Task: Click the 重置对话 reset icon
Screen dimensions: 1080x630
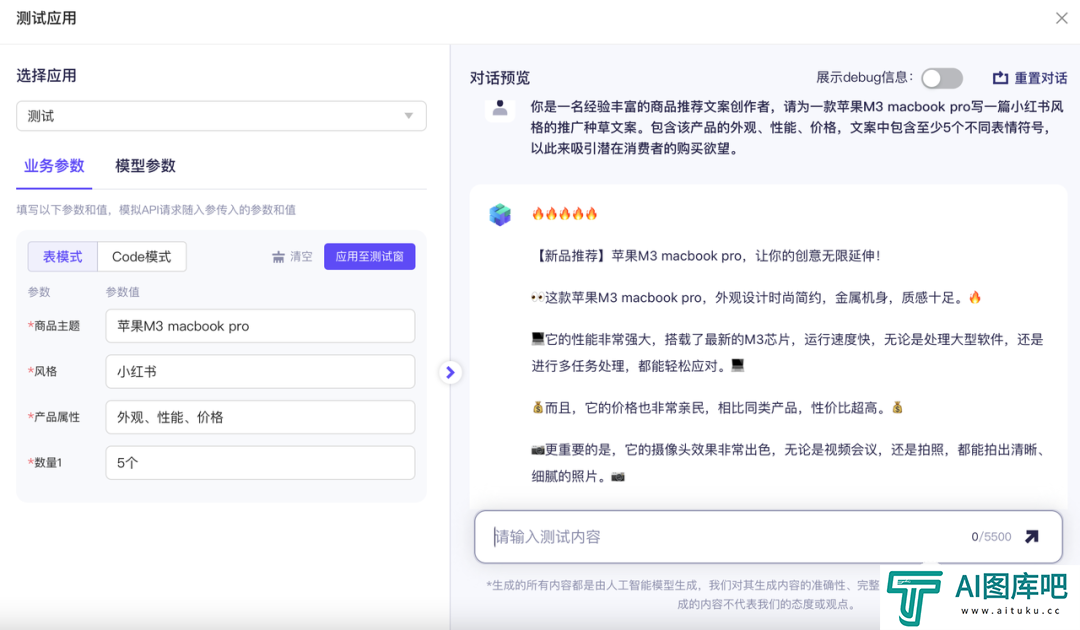Action: [1000, 78]
